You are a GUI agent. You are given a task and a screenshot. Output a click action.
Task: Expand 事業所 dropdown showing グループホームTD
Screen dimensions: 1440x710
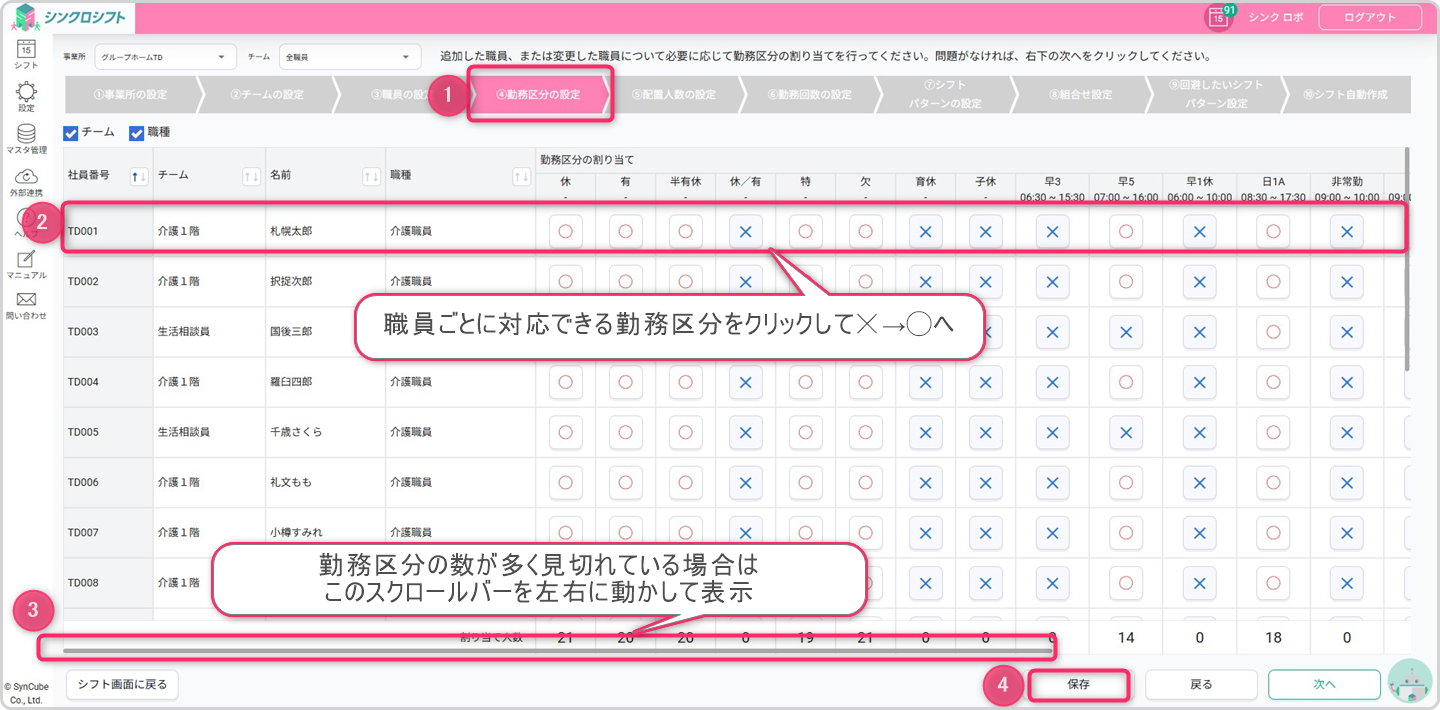coord(165,57)
